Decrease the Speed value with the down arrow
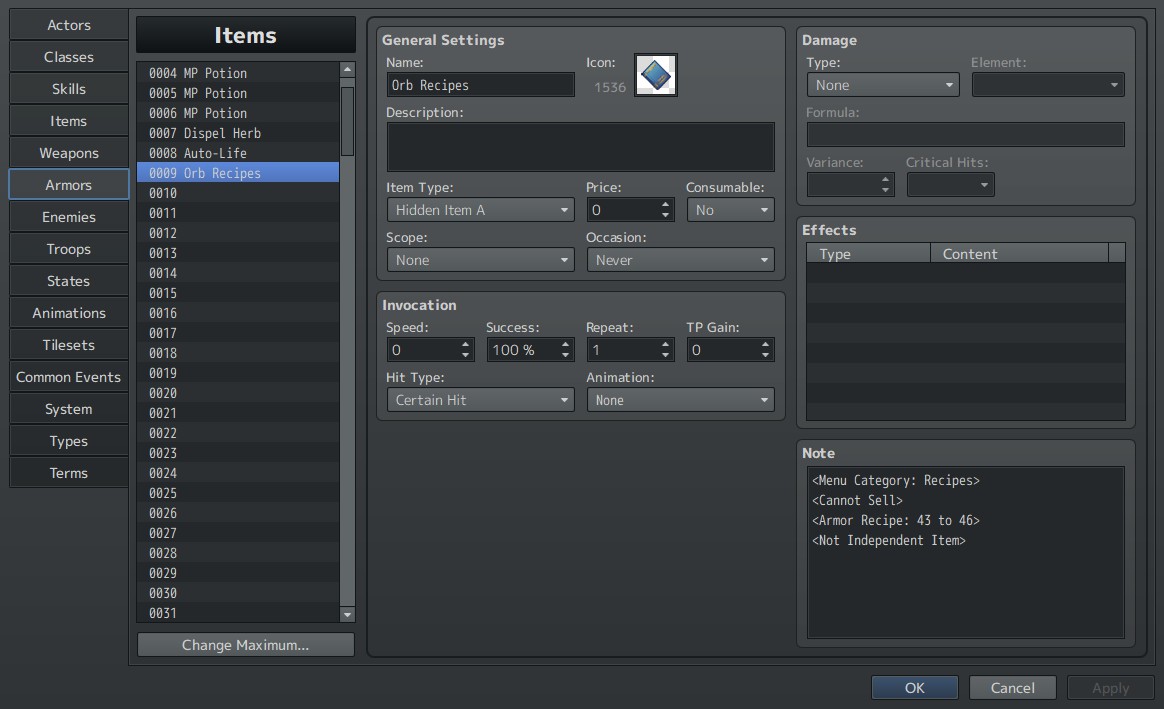The image size is (1164, 709). tap(465, 355)
